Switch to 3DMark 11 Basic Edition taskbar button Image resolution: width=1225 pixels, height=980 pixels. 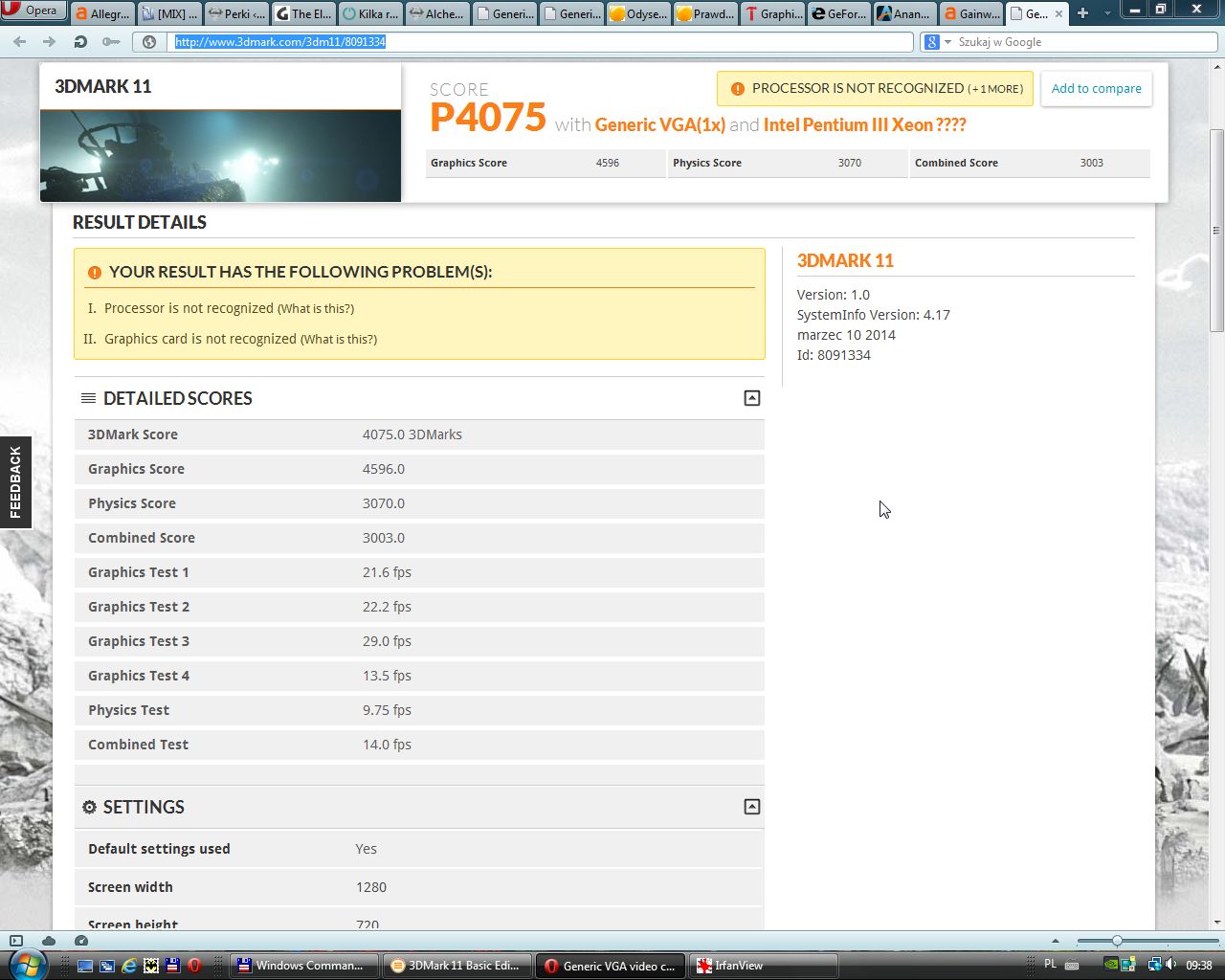(457, 966)
